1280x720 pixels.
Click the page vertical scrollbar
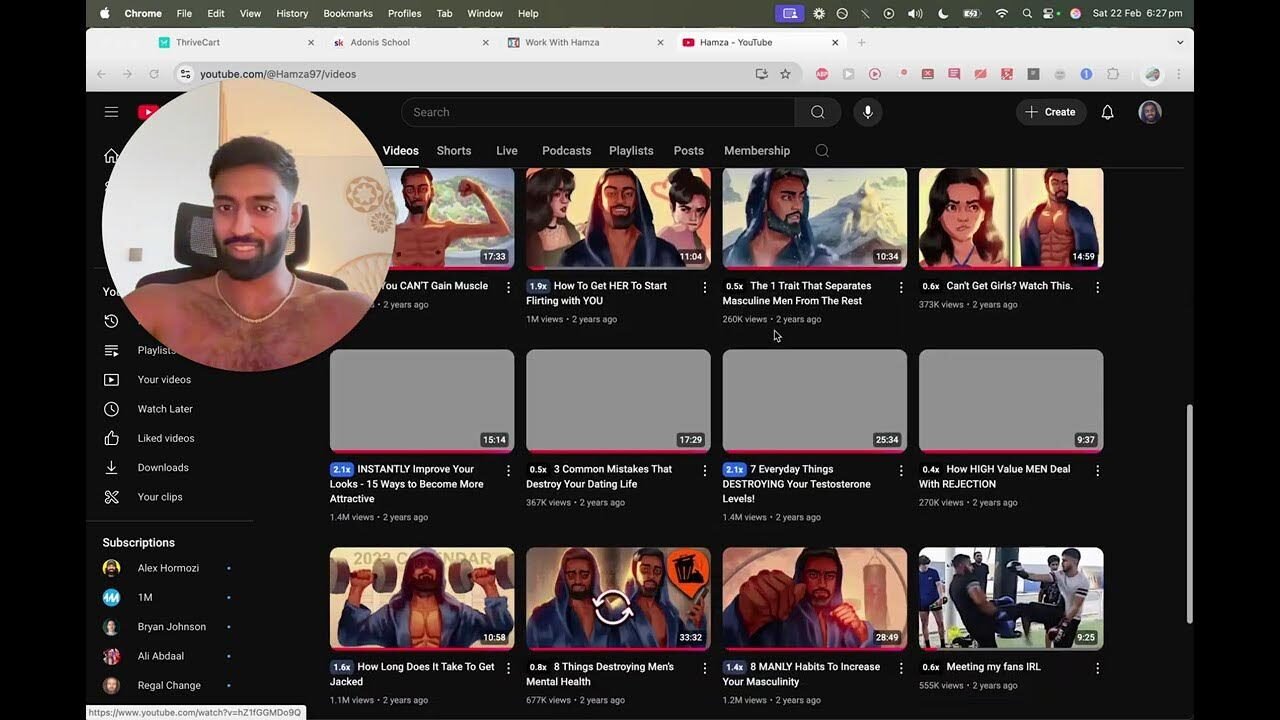pyautogui.click(x=1189, y=513)
